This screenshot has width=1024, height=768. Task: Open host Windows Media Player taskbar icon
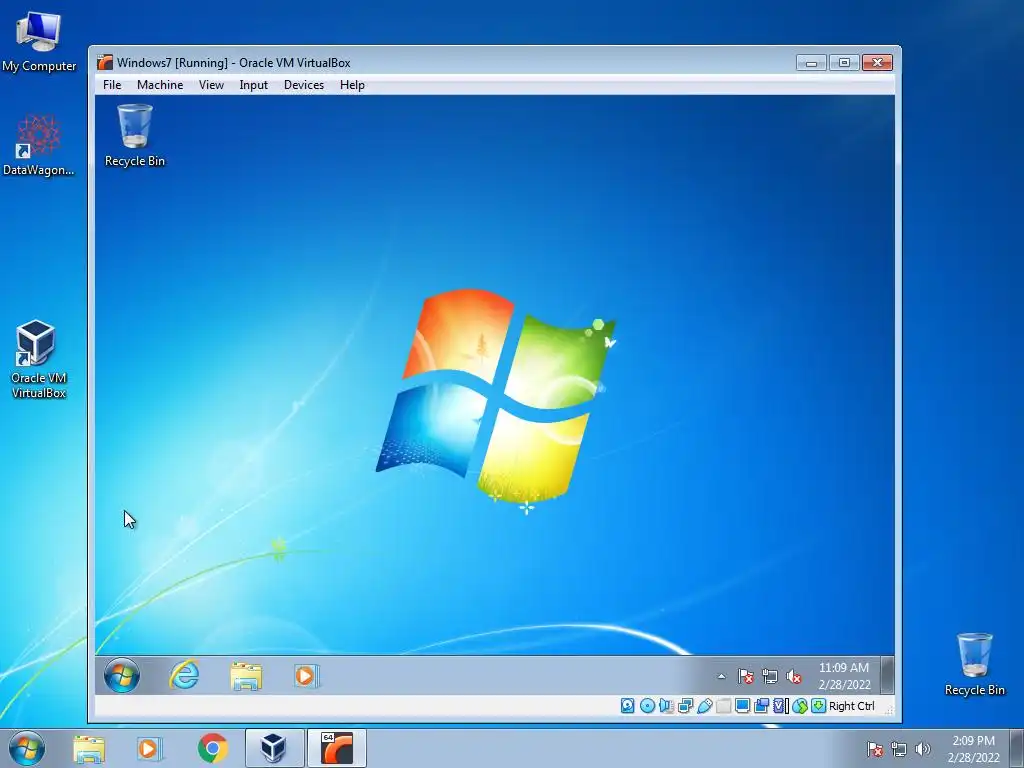click(x=150, y=748)
